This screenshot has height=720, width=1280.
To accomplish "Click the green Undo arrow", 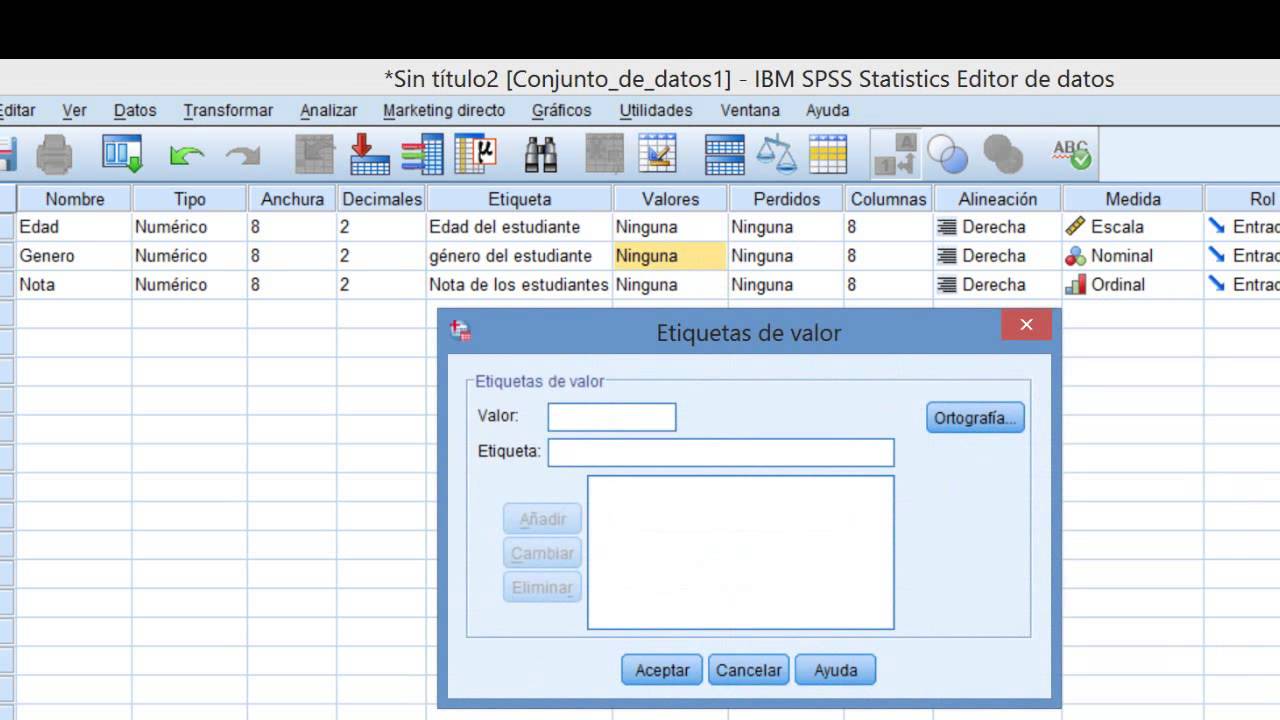I will [x=186, y=155].
